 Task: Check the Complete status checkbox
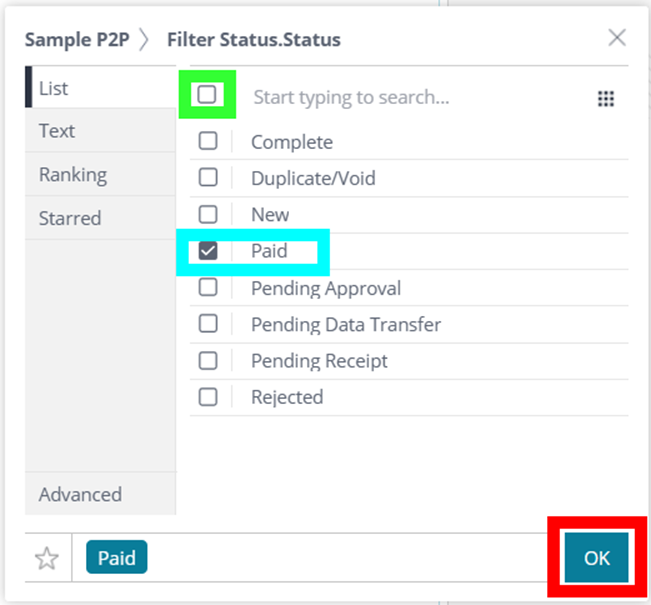coord(208,141)
